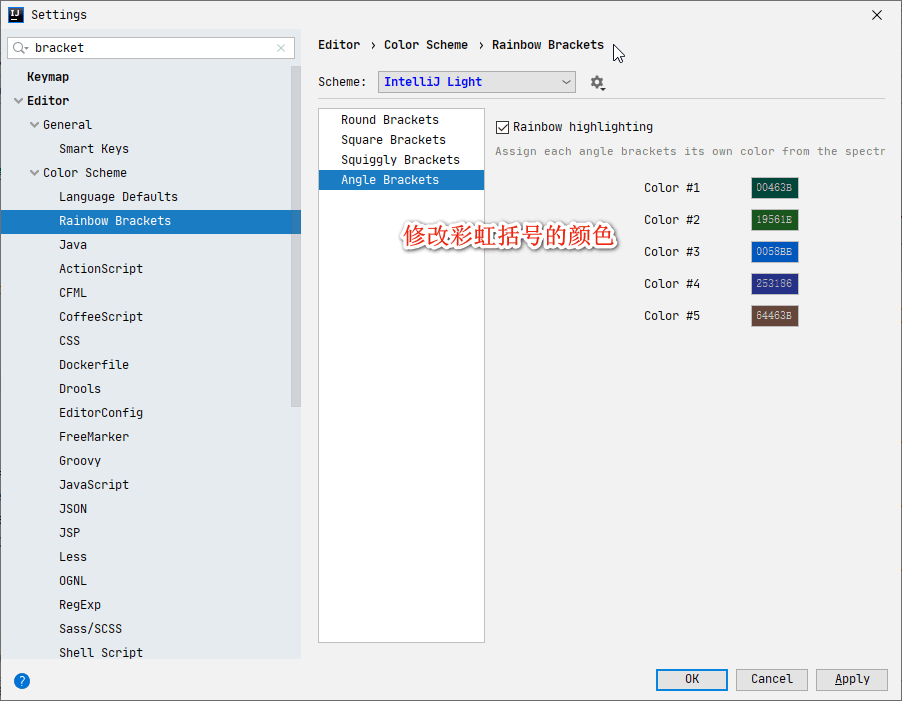Open Less color scheme settings

pos(73,557)
